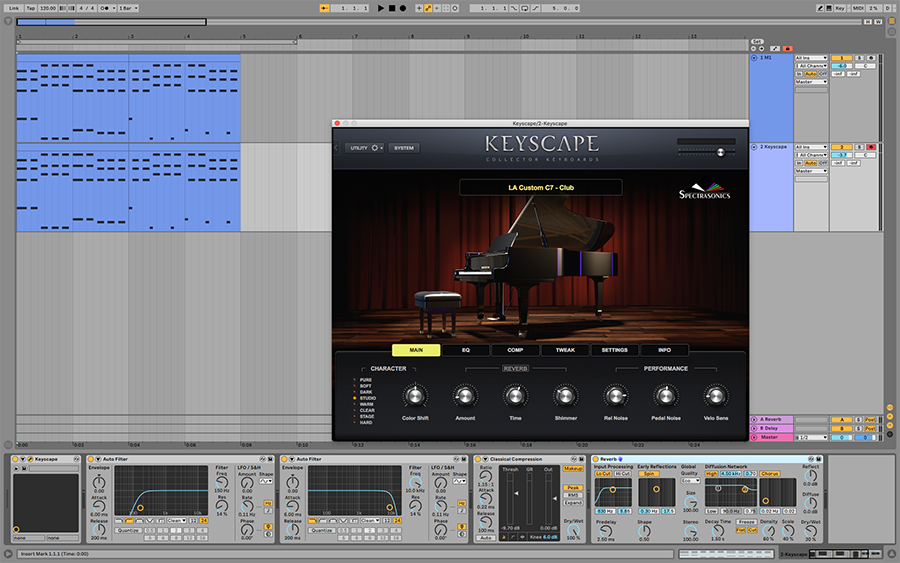Click the Tap tempo button
Viewport: 900px width, 563px height.
[x=30, y=8]
